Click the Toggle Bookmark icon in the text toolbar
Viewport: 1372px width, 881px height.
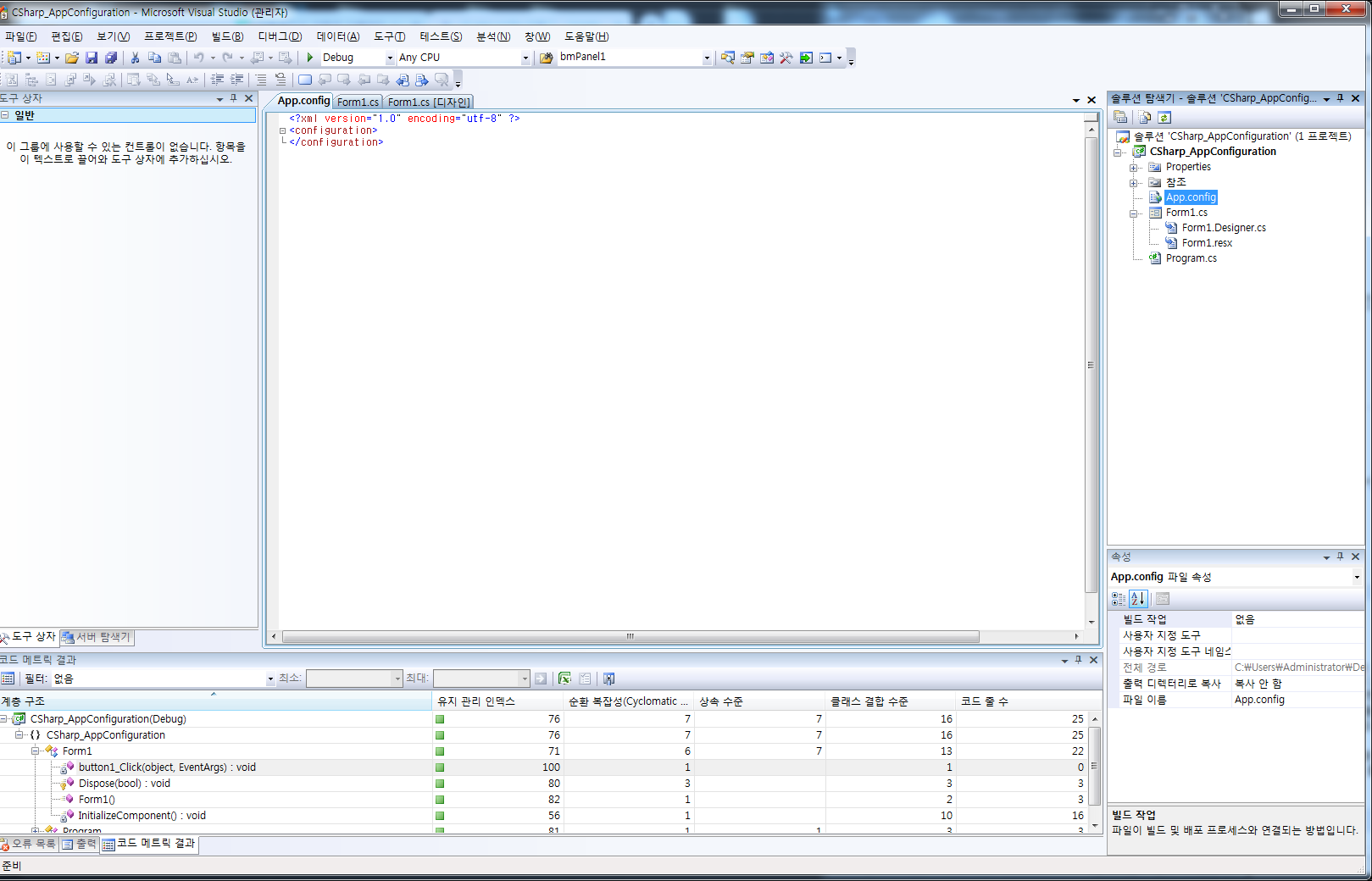coord(305,80)
